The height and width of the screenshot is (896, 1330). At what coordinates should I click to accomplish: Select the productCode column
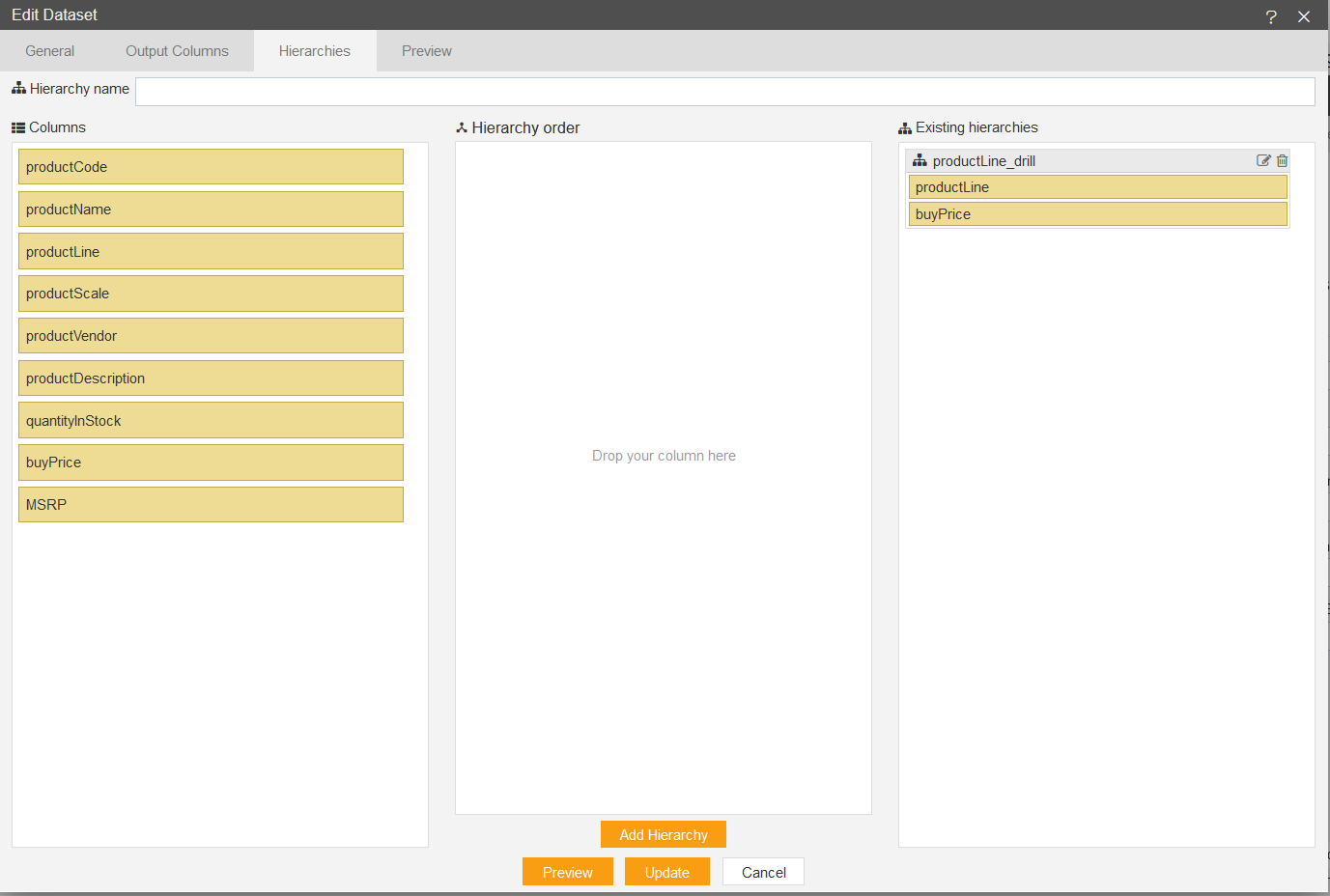(211, 166)
